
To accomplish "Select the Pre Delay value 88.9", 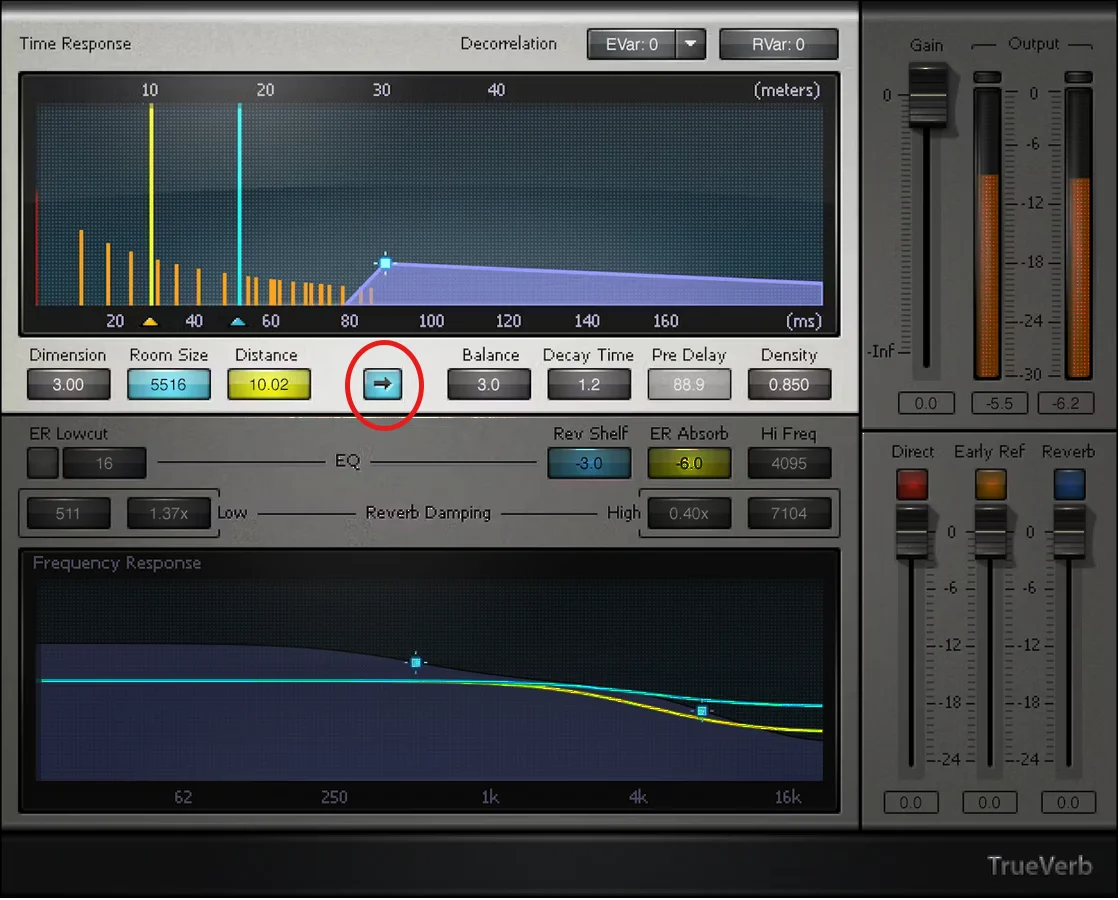I will point(689,385).
